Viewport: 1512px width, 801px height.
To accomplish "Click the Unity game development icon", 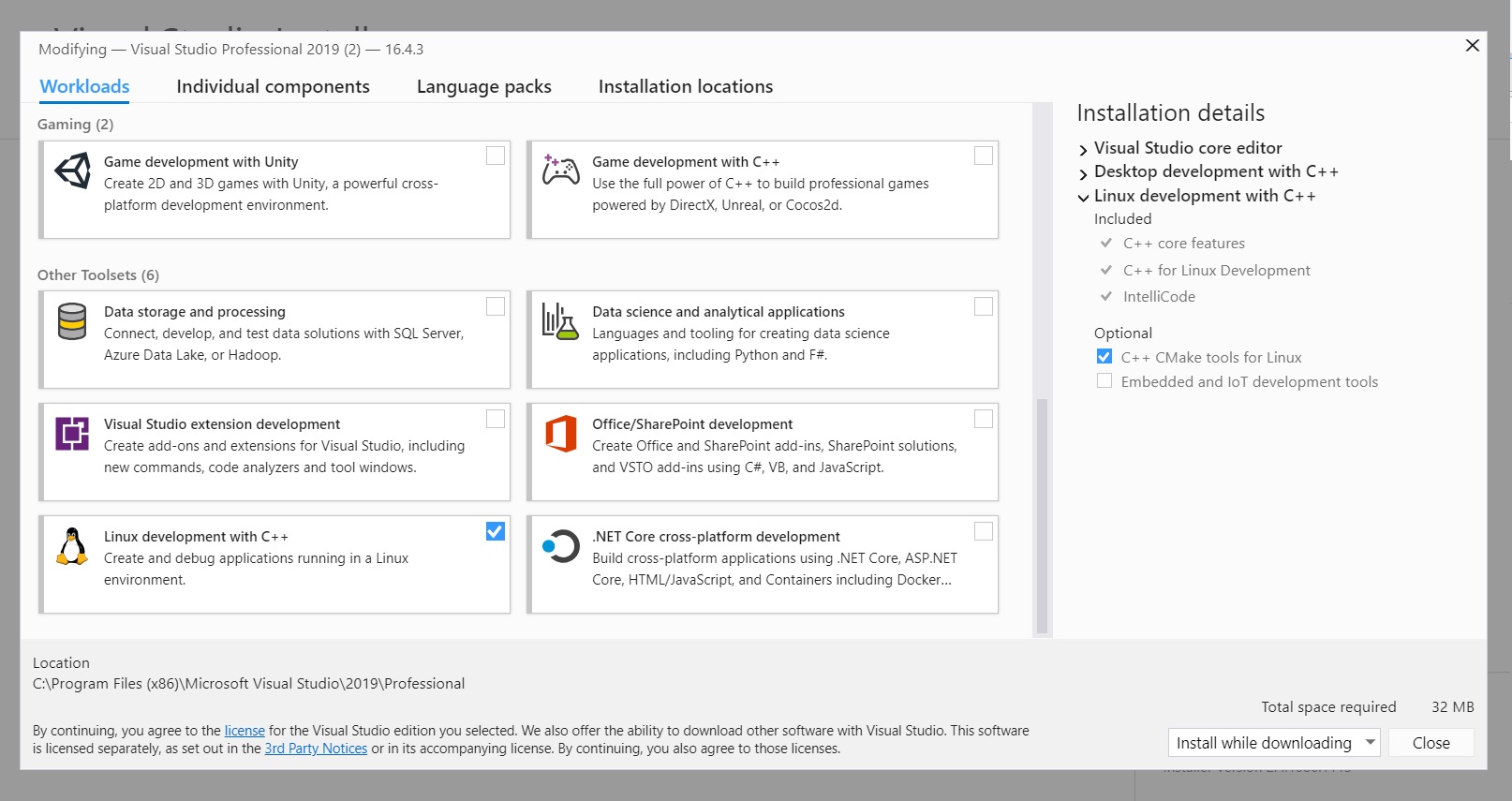I will 73,171.
